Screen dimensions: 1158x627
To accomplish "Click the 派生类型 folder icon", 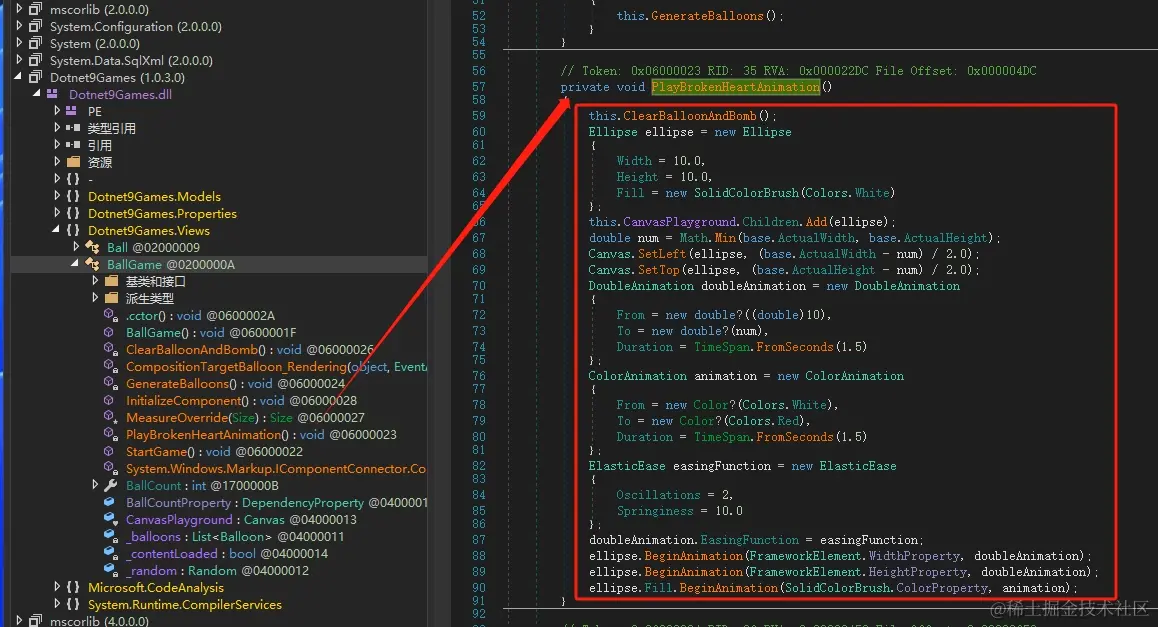I will pyautogui.click(x=112, y=298).
